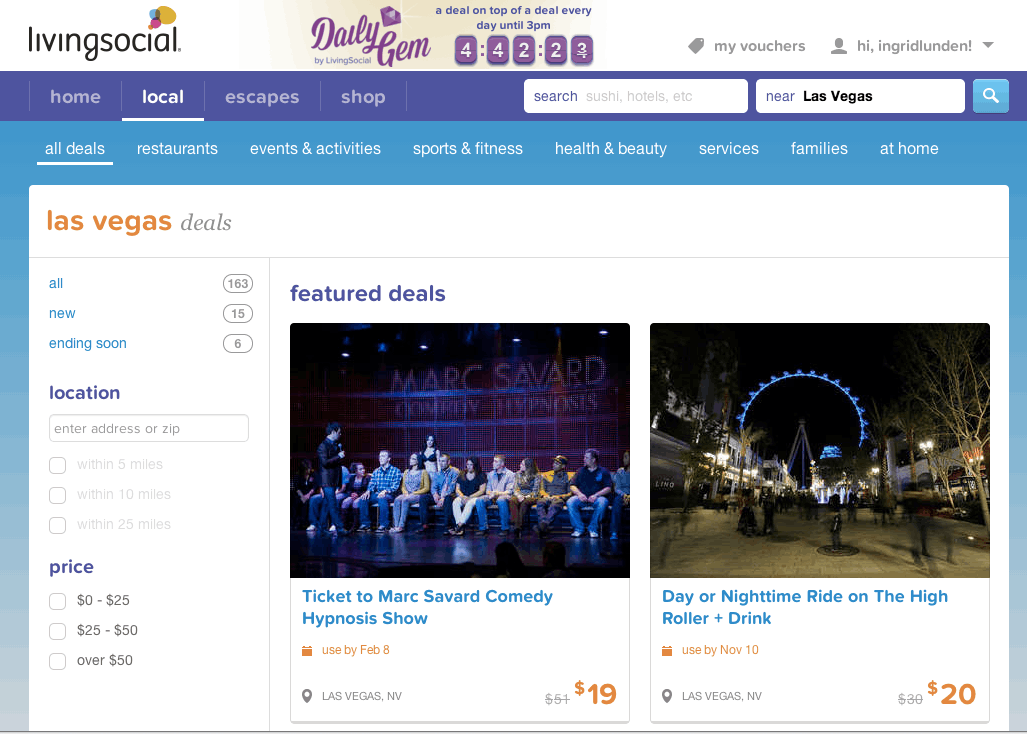Click the High Roller ferris wheel photo

[819, 450]
